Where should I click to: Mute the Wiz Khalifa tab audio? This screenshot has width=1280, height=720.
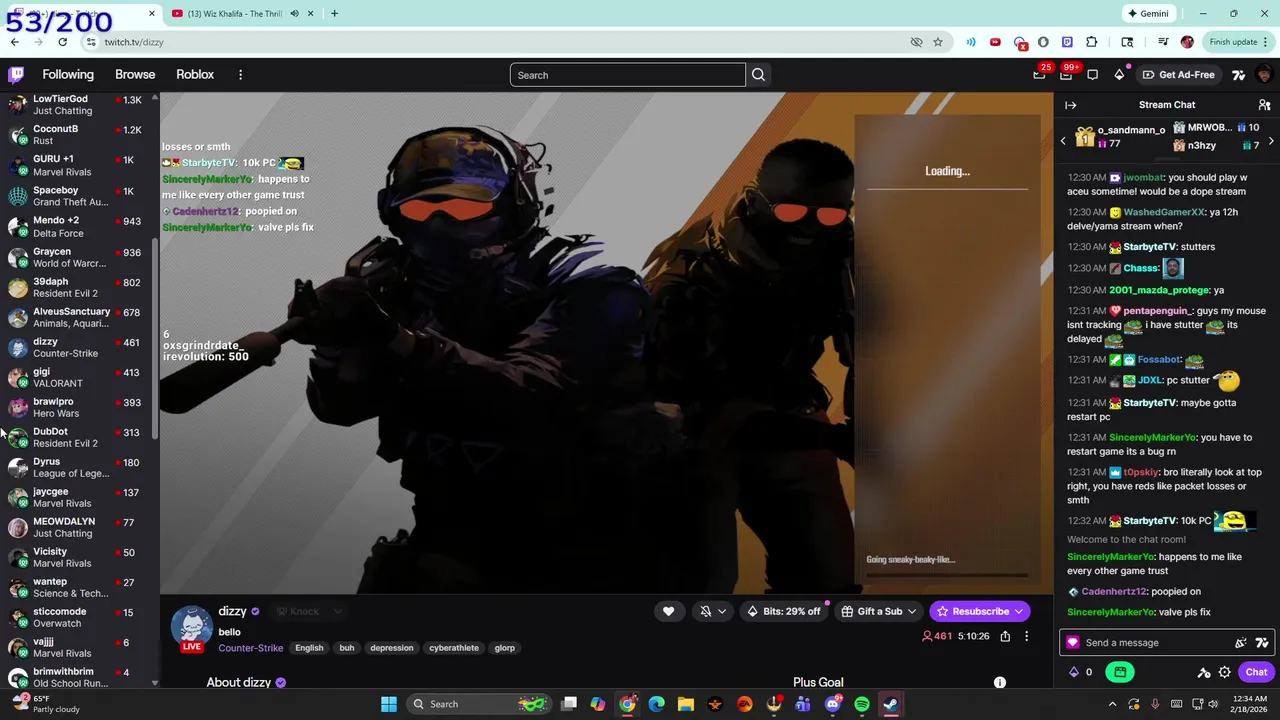click(x=294, y=14)
